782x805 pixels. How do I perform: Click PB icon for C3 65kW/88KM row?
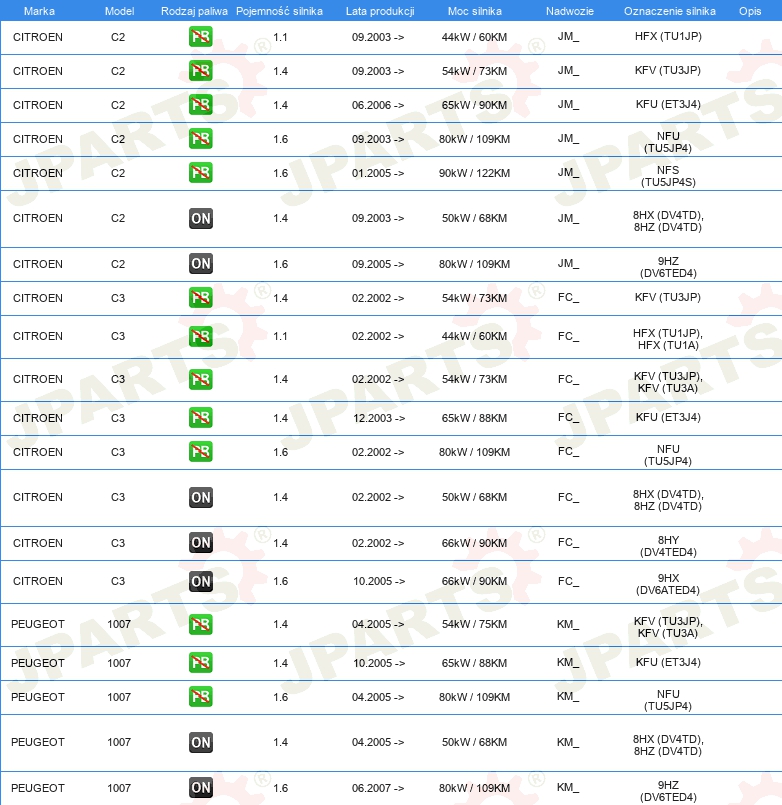200,418
